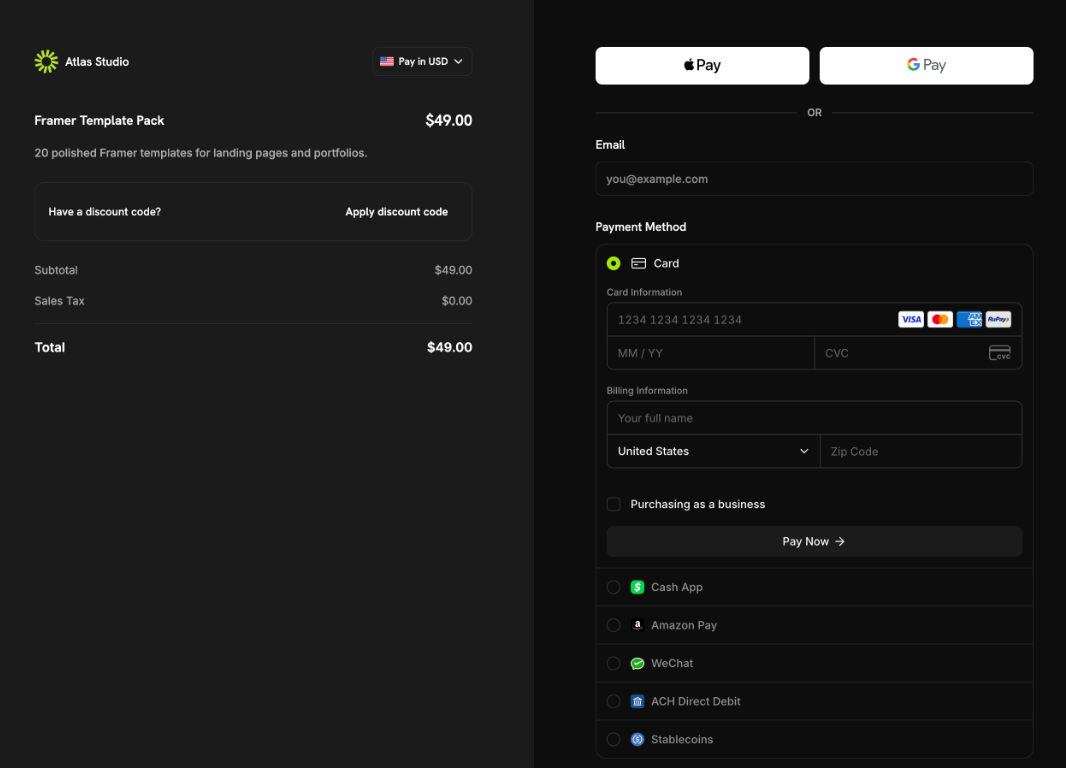Click the RuPay card logo
Screen dimensions: 1066x768
[x=998, y=319]
